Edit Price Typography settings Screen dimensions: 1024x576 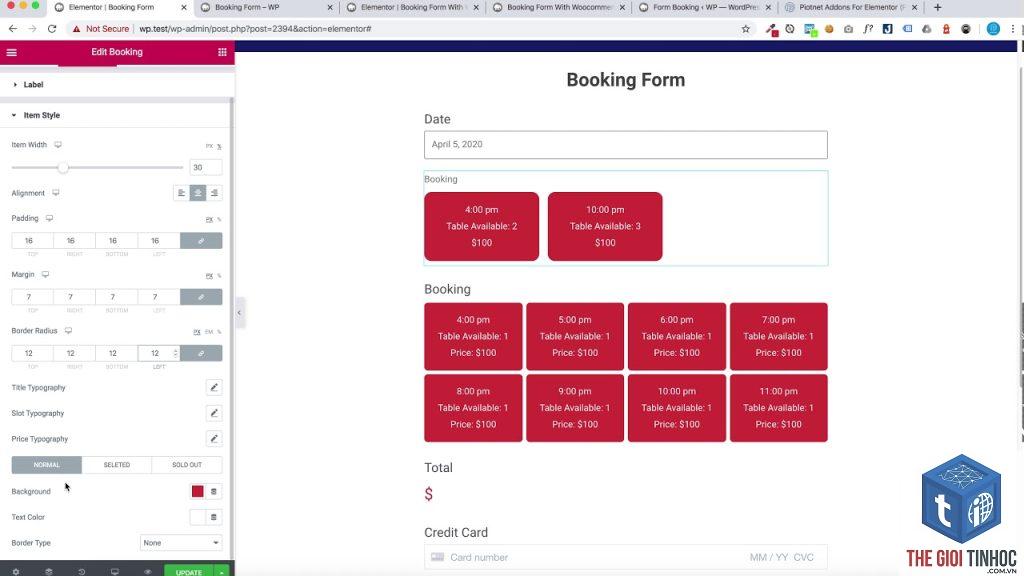pos(214,438)
